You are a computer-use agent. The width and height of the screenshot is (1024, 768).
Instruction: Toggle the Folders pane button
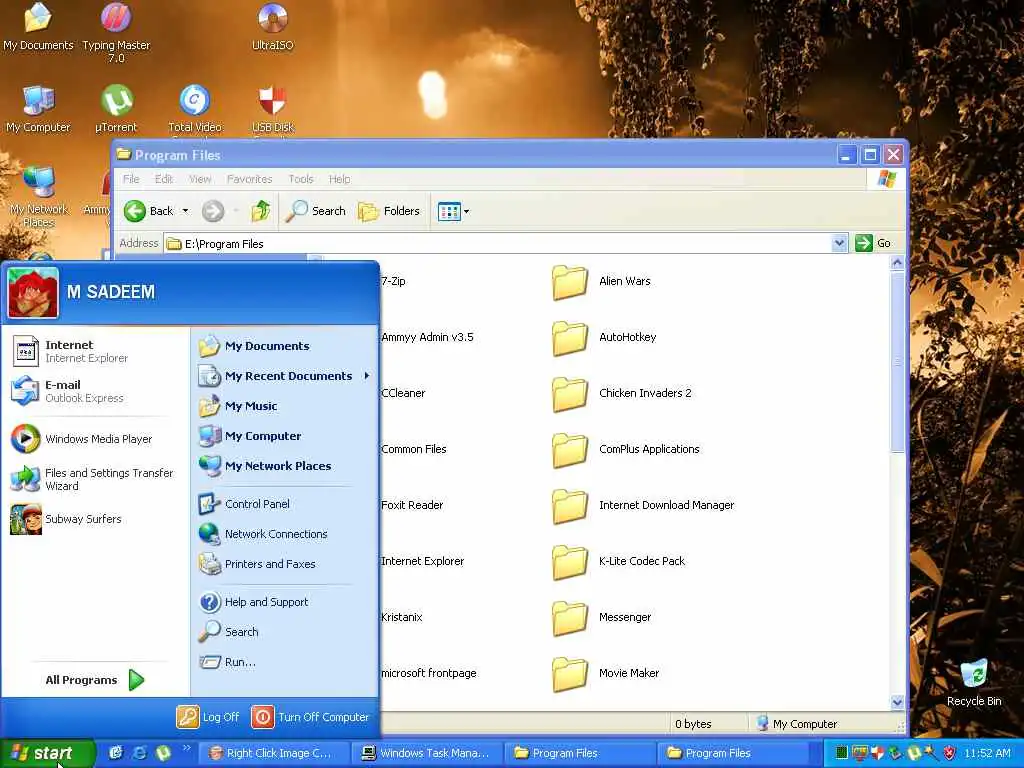tap(389, 211)
